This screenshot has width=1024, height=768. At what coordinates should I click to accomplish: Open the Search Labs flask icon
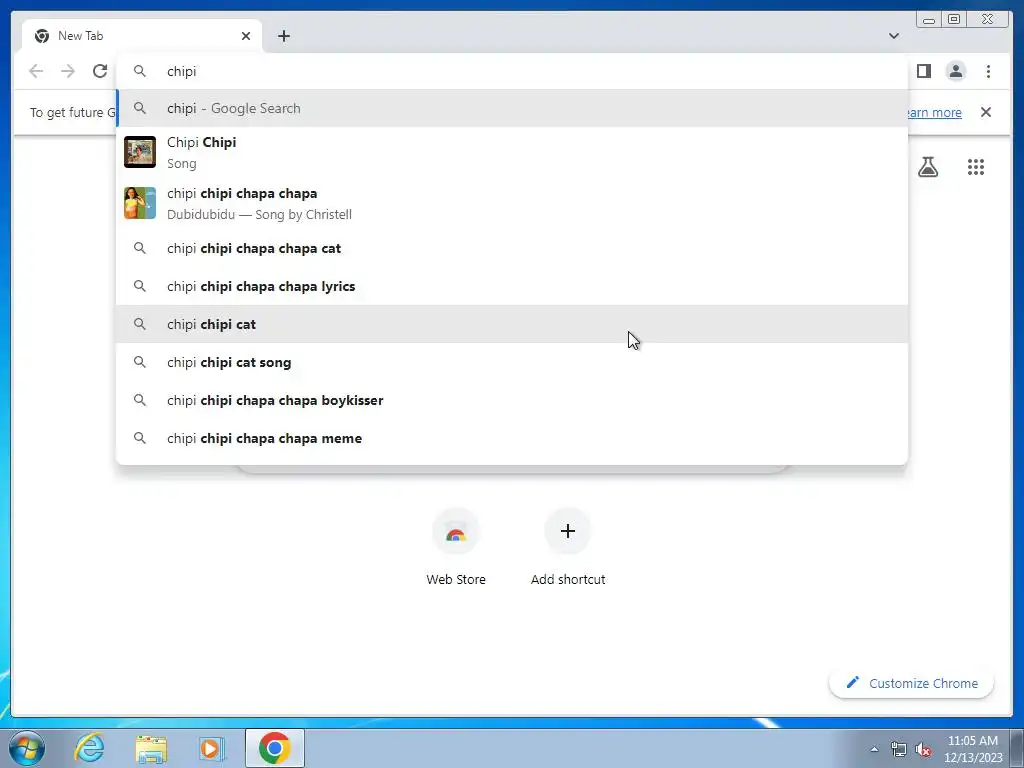pyautogui.click(x=927, y=167)
